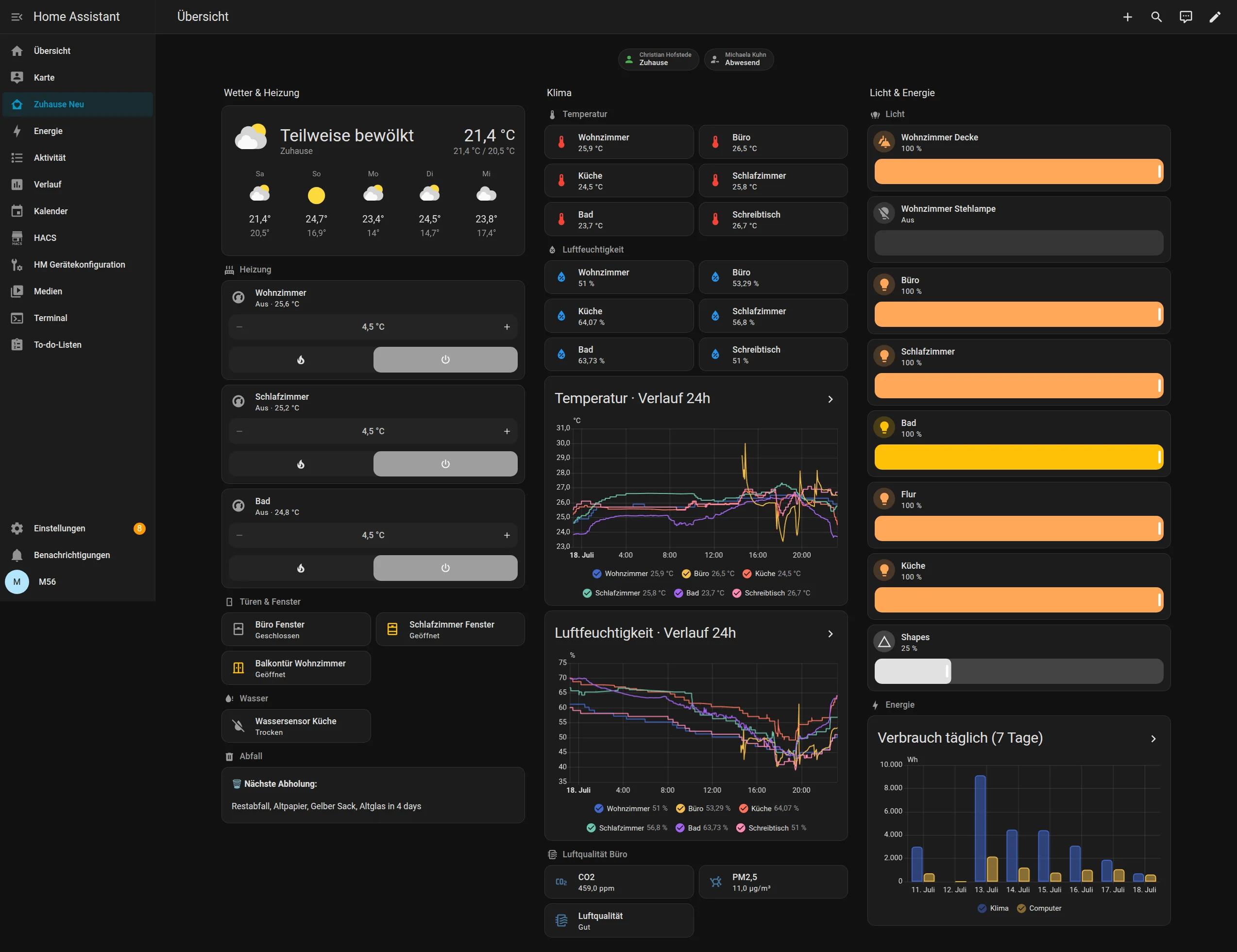Edit dashboard with pencil icon
Screen dimensions: 1237x952
coord(1214,17)
